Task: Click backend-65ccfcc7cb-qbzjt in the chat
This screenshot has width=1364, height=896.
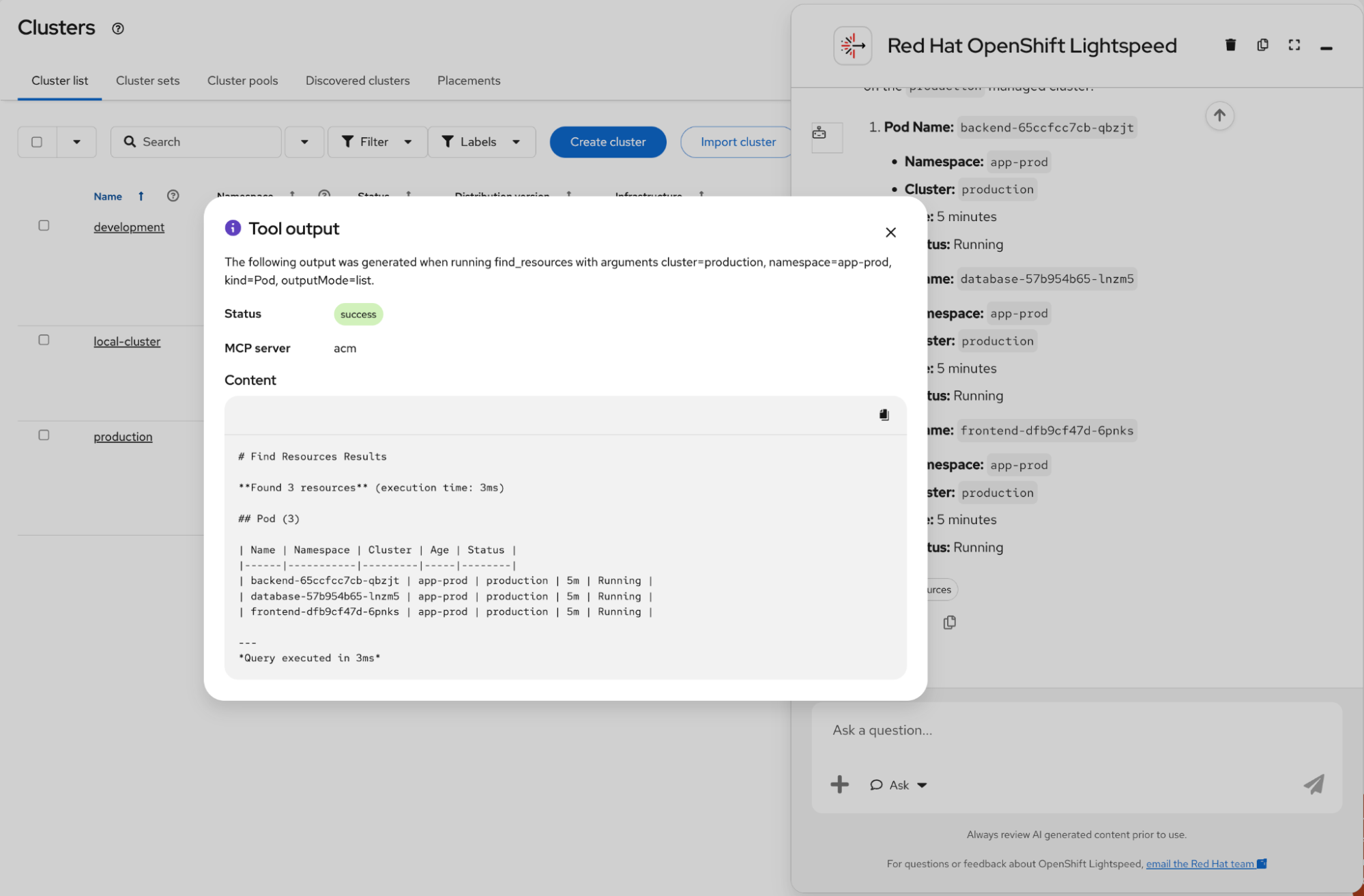Action: (1047, 128)
